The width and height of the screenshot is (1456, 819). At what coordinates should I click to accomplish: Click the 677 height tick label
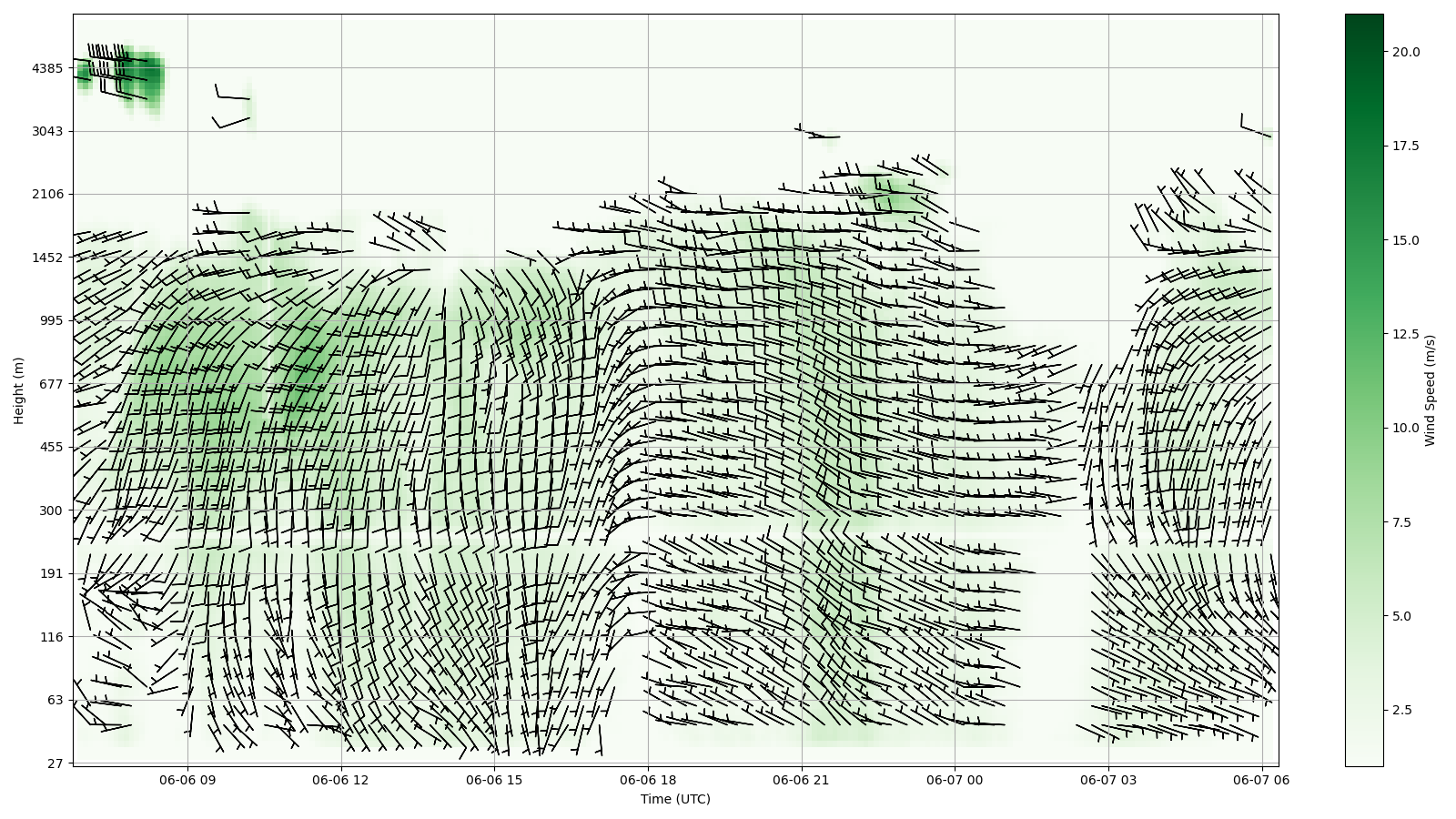[50, 384]
